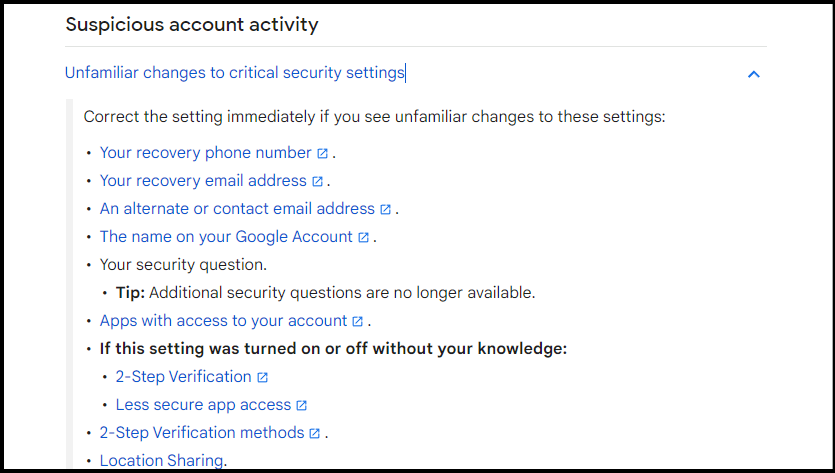Open 'Your recovery email address' link
Screen dimensions: 835x473
(x=203, y=181)
